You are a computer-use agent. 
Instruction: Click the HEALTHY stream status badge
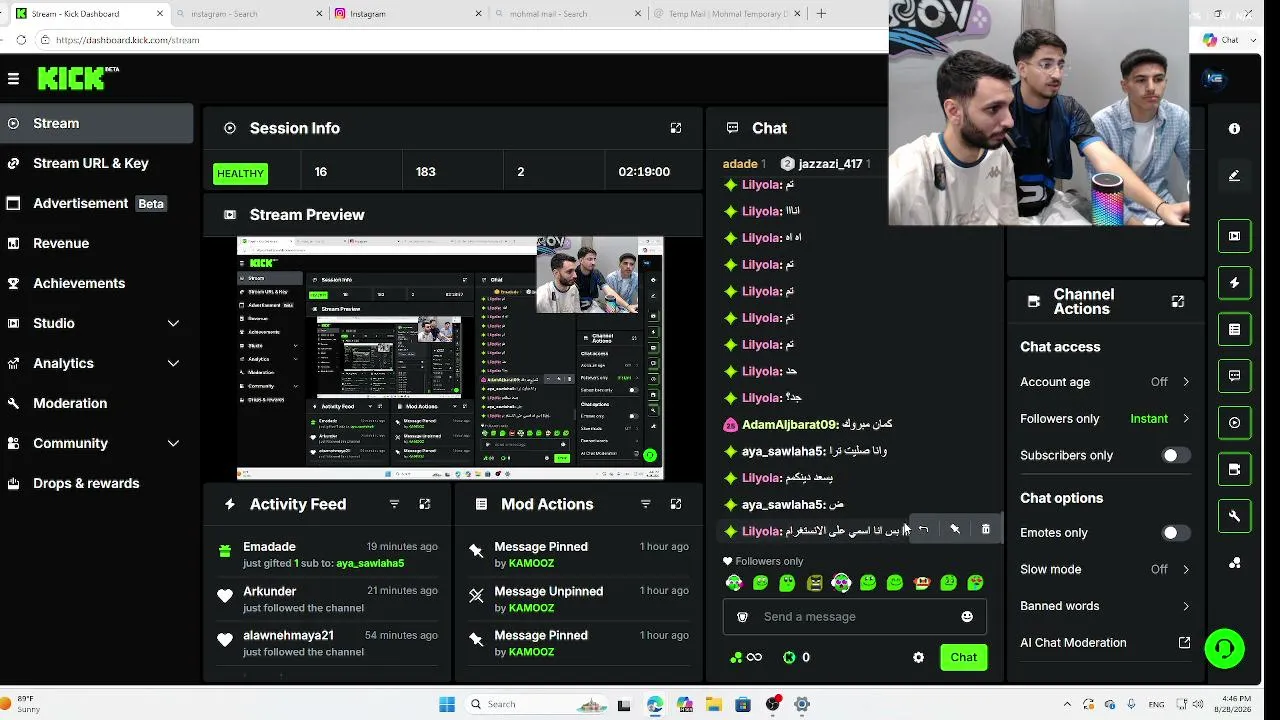point(240,173)
